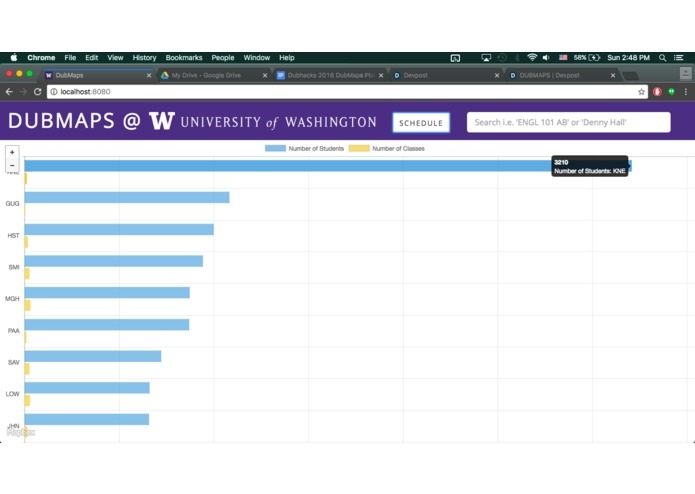695x494 pixels.
Task: Click the Chrome profile avatar button
Action: tap(685, 73)
